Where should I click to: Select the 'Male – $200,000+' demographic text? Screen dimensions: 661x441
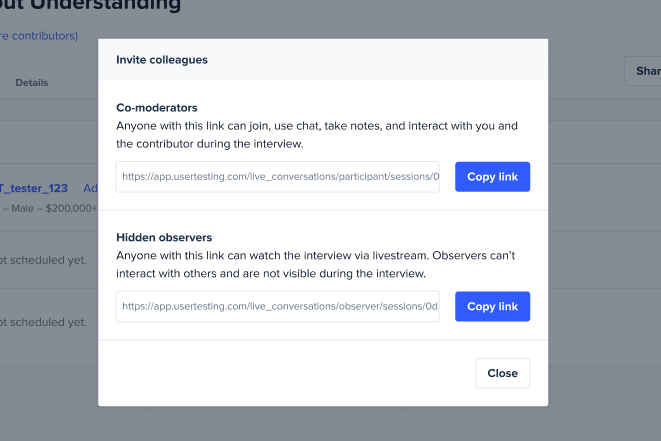pyautogui.click(x=54, y=208)
